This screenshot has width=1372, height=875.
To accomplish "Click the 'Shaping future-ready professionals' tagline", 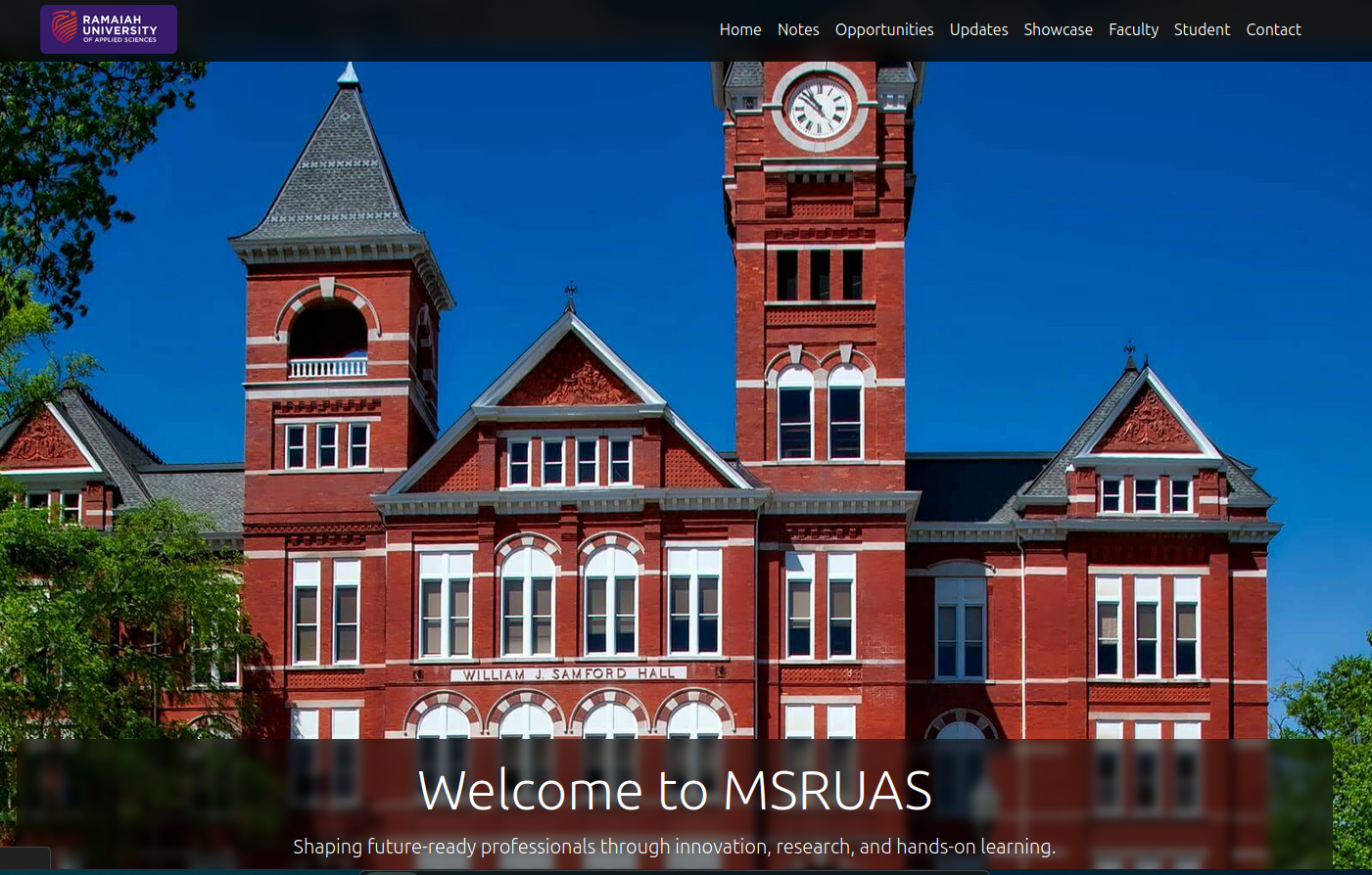I will tap(674, 847).
